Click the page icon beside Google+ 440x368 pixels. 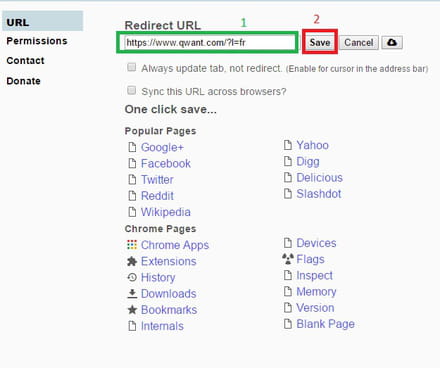click(x=132, y=147)
